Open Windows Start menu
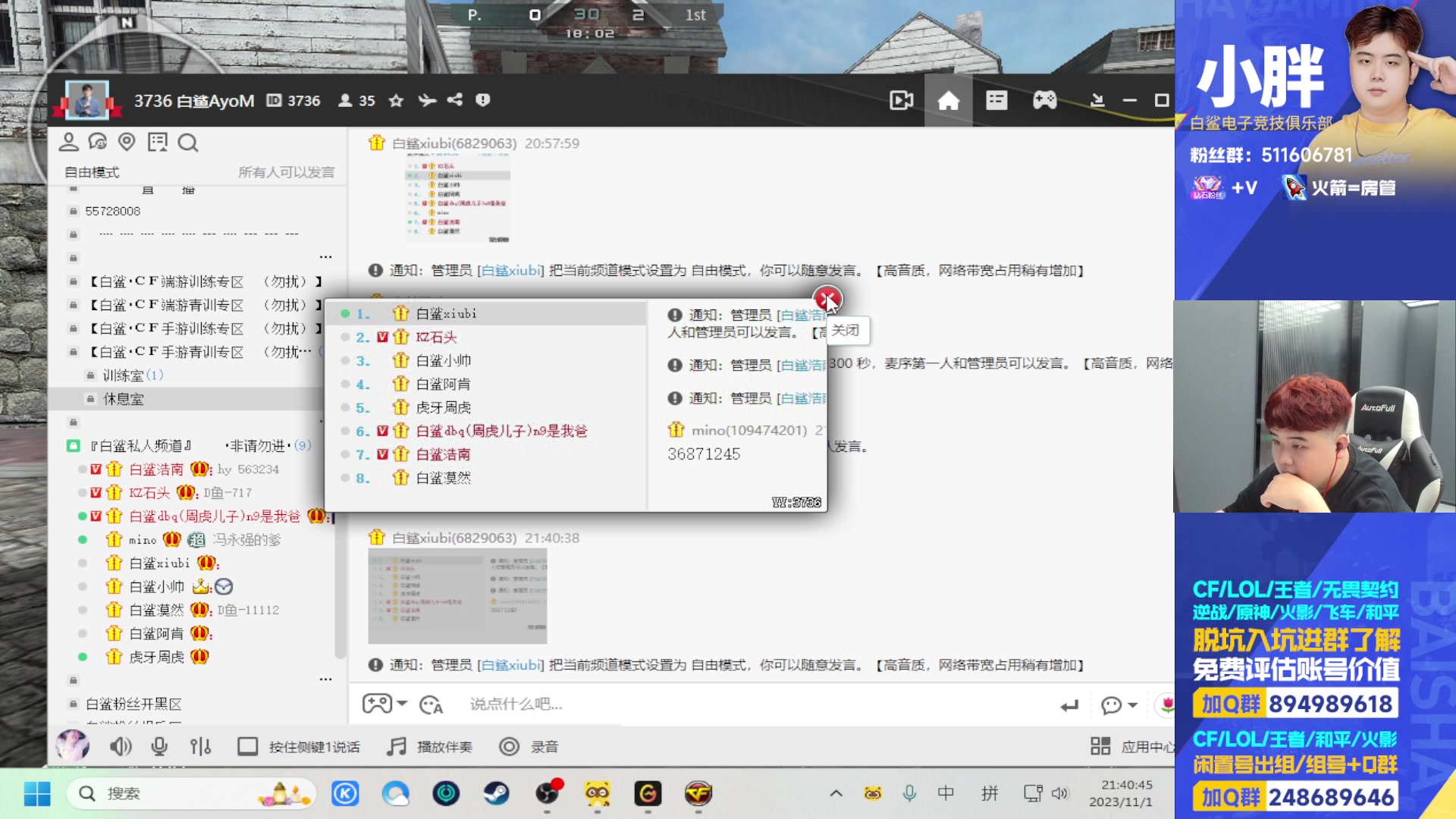 click(x=36, y=794)
